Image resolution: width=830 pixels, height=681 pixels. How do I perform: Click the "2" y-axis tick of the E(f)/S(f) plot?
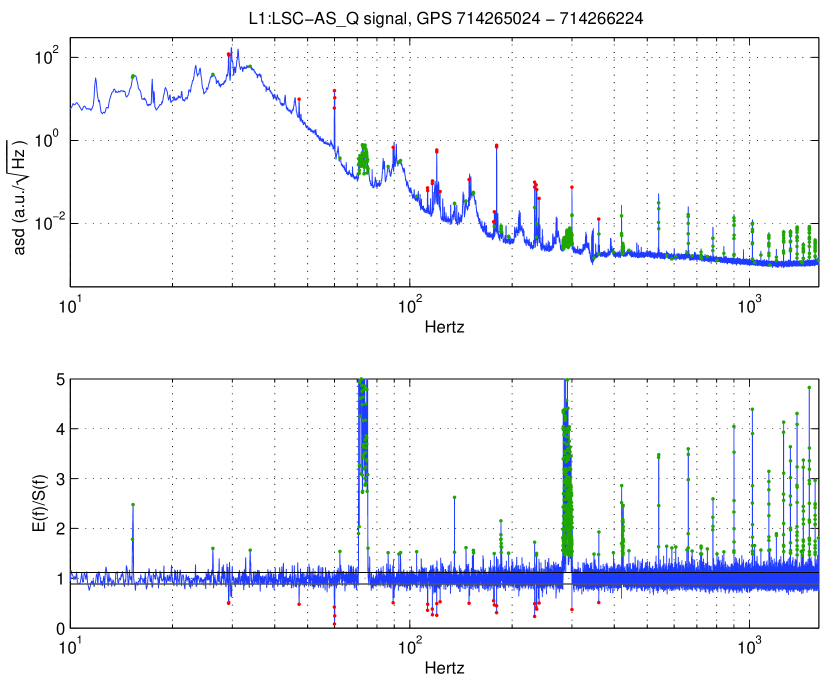61,529
